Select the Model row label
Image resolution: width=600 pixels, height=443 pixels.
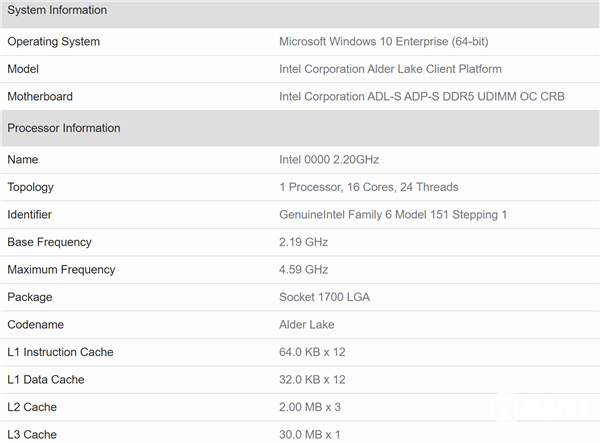[x=24, y=69]
